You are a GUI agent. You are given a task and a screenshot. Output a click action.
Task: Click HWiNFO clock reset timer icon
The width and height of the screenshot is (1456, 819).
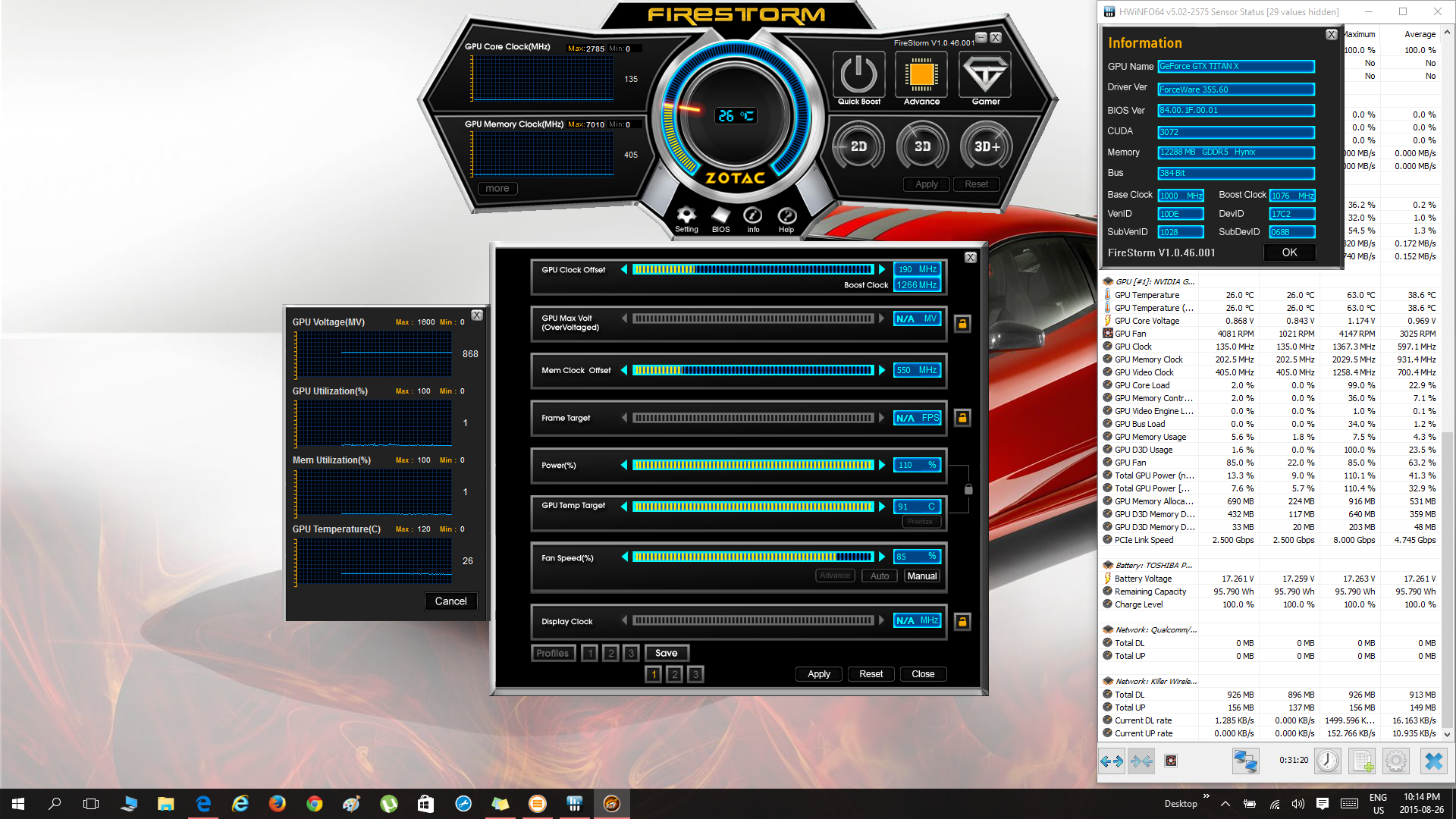click(1327, 761)
